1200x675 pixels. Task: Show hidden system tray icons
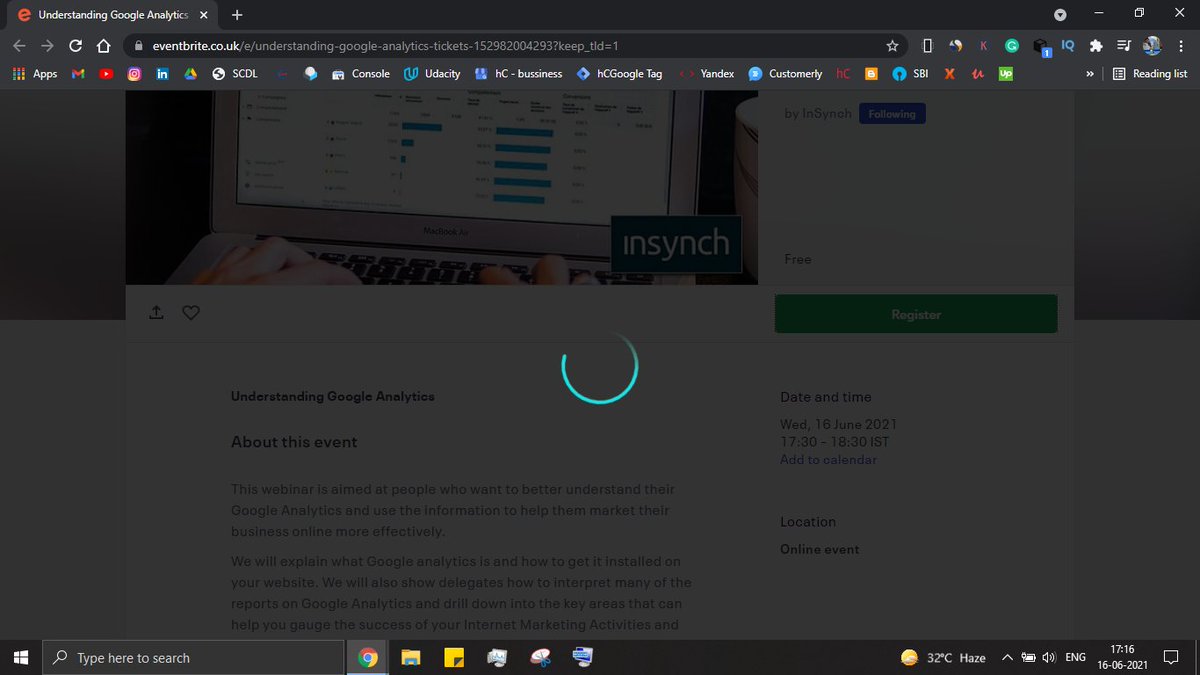1007,658
